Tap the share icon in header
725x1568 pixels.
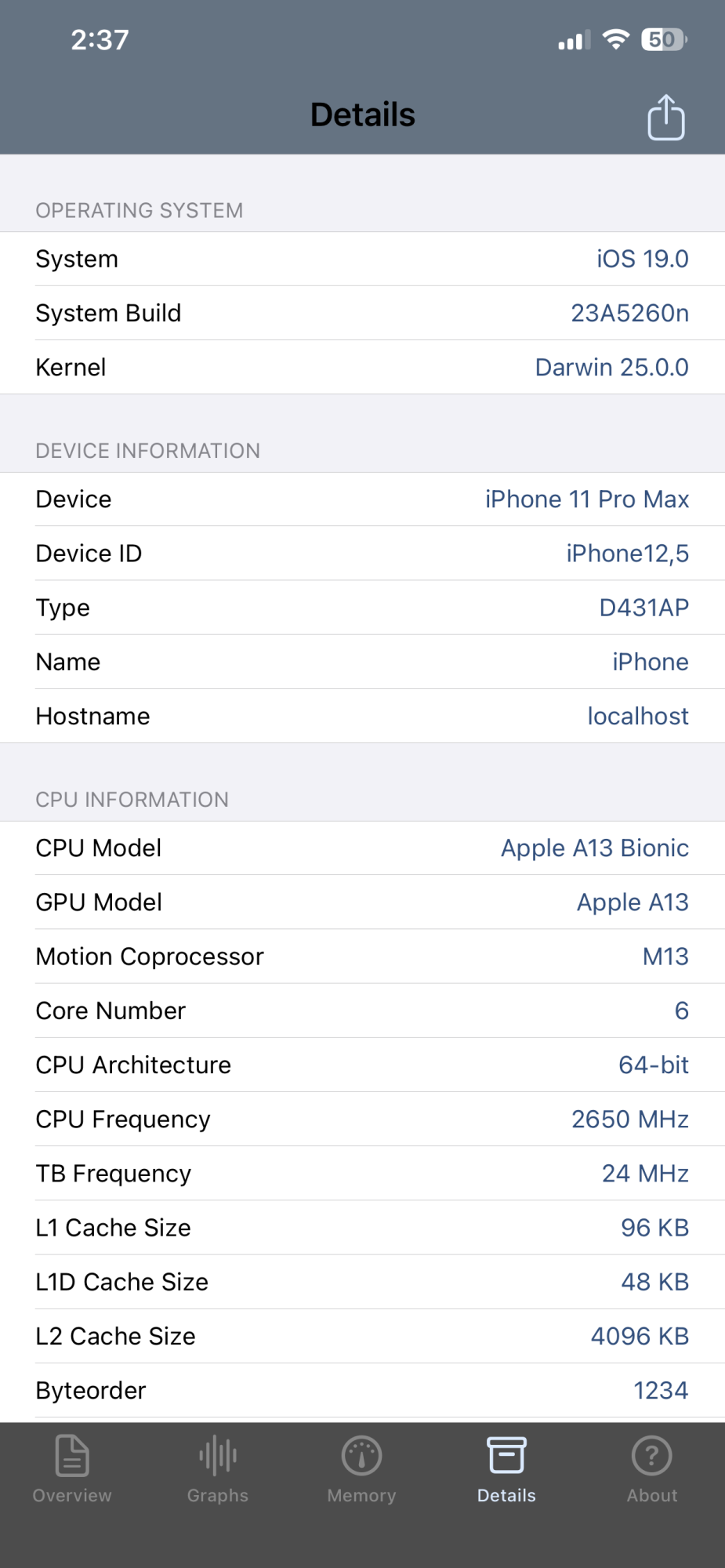tap(665, 118)
